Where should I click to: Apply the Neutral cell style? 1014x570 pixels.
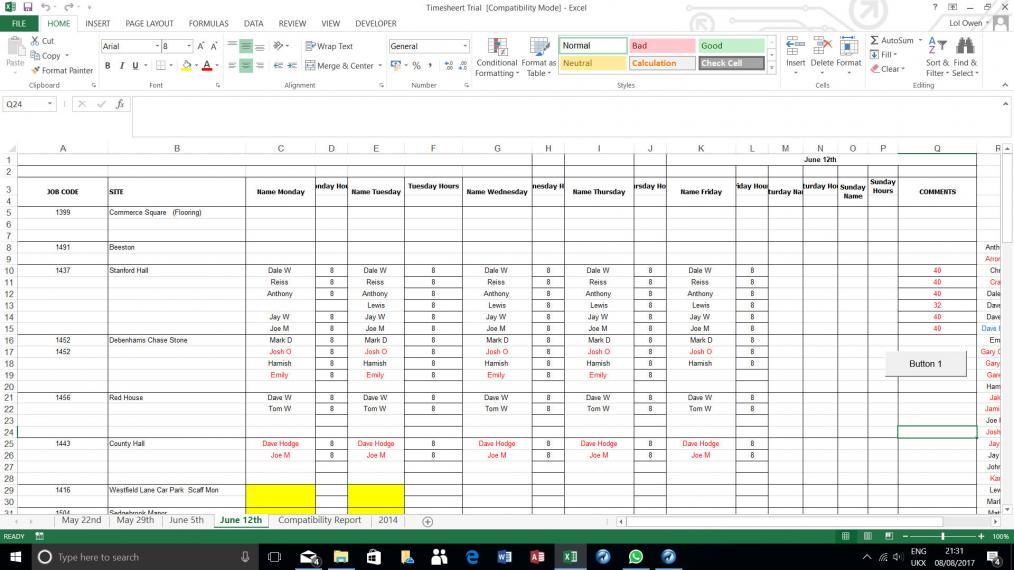point(592,63)
